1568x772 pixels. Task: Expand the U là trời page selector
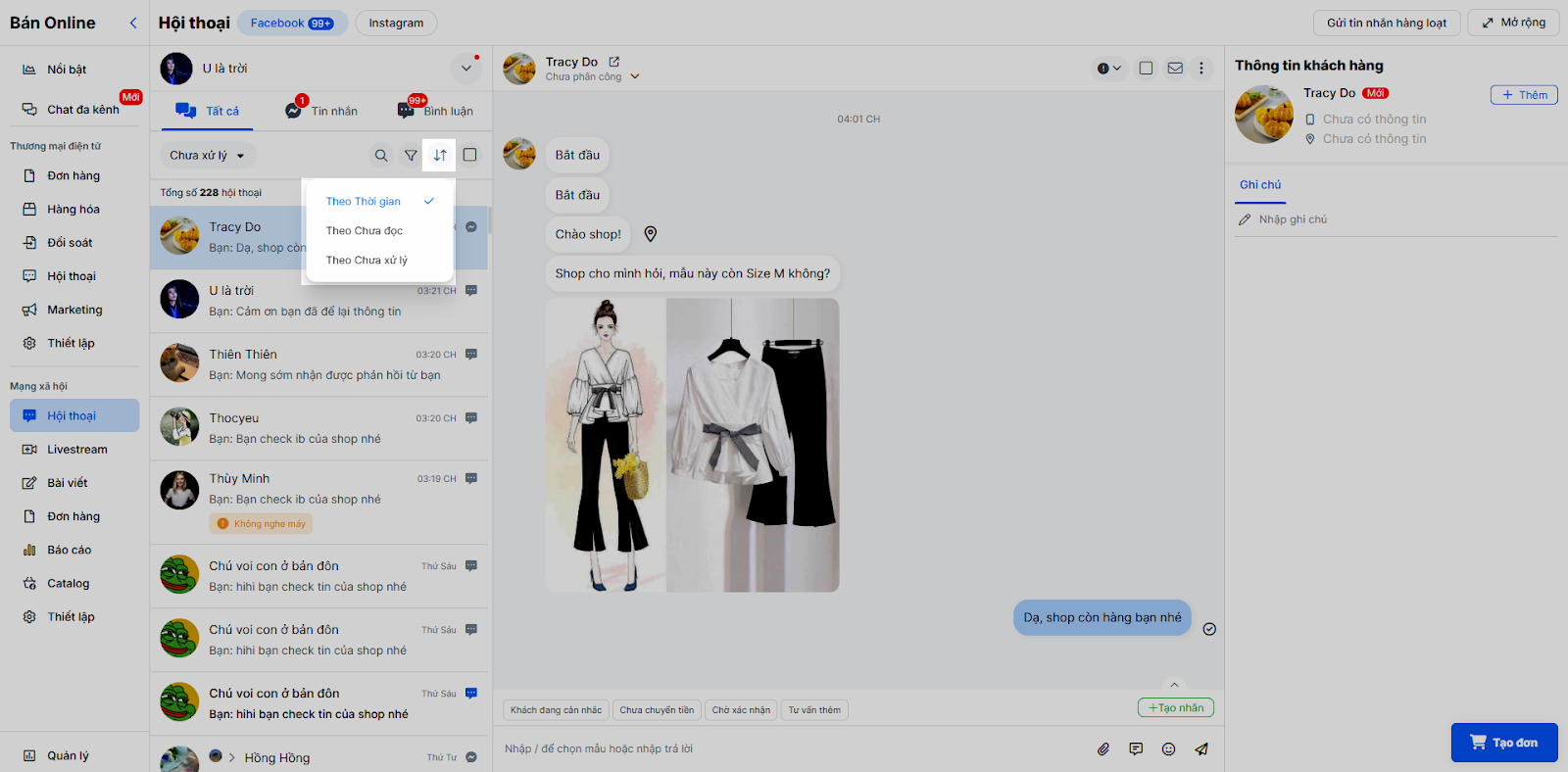(465, 69)
